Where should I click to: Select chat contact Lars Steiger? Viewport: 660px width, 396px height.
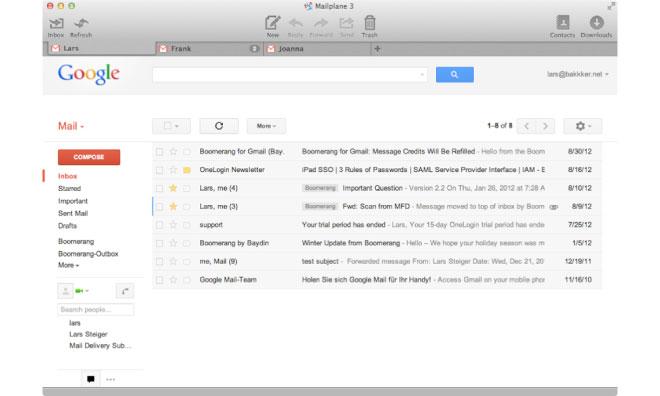pyautogui.click(x=88, y=334)
